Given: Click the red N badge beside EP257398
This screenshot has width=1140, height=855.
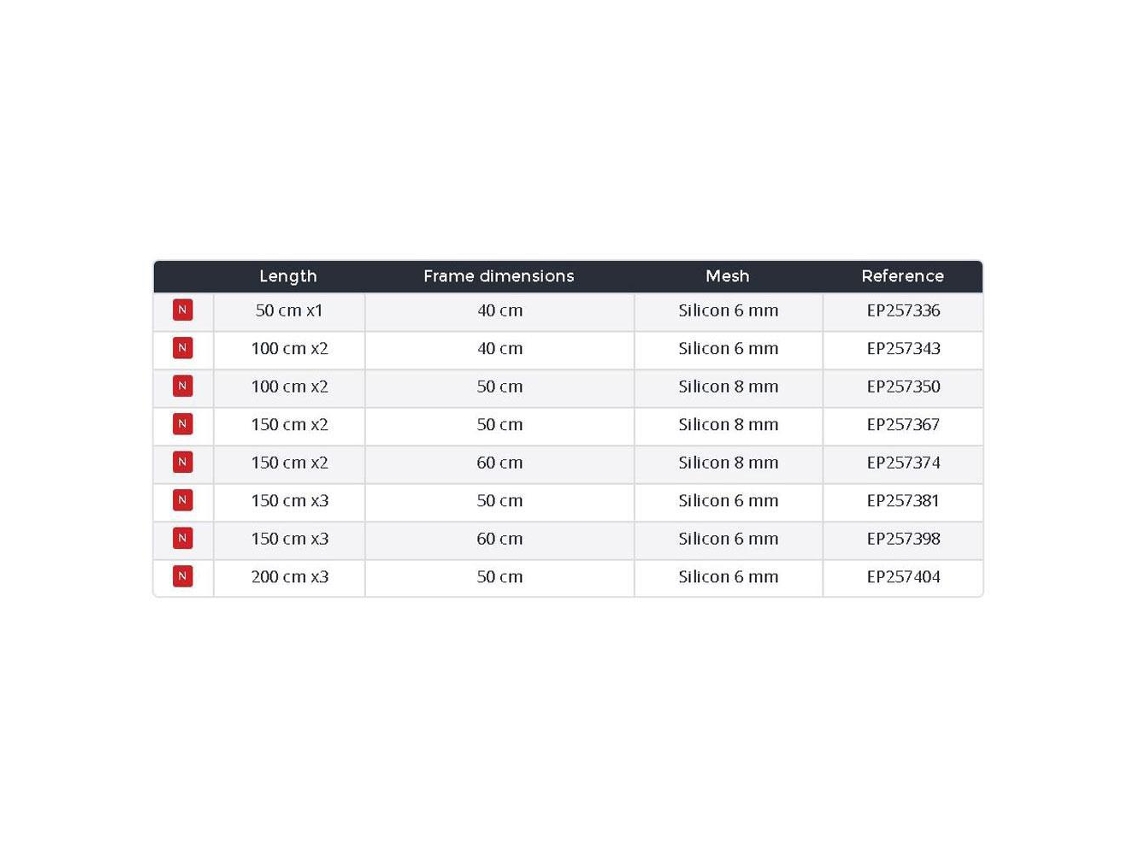Looking at the screenshot, I should [x=182, y=538].
